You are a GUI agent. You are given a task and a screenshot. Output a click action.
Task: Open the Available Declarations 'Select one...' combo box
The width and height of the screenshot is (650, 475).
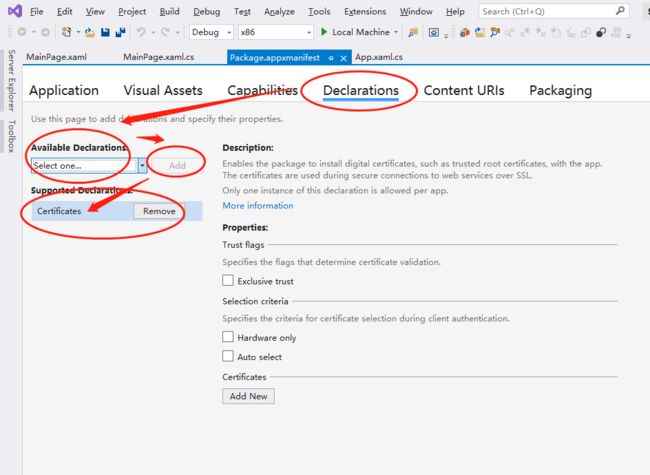[x=89, y=165]
